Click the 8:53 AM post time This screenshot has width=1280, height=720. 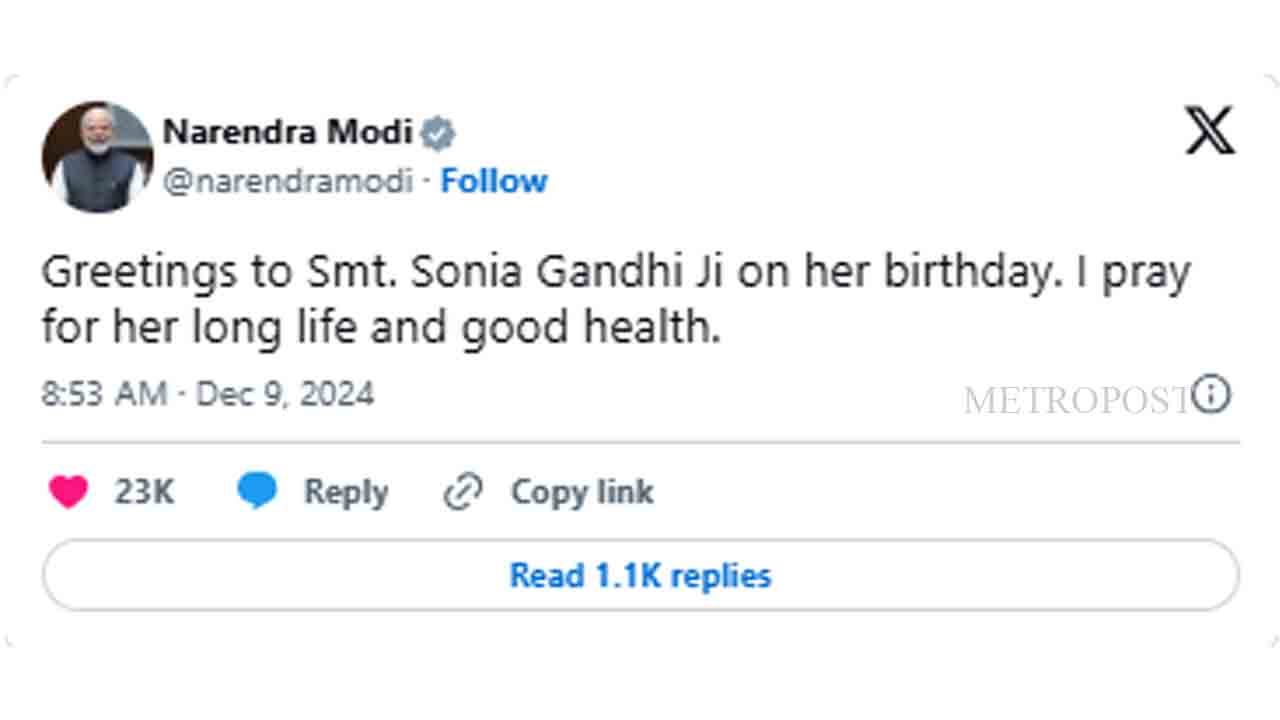(103, 394)
